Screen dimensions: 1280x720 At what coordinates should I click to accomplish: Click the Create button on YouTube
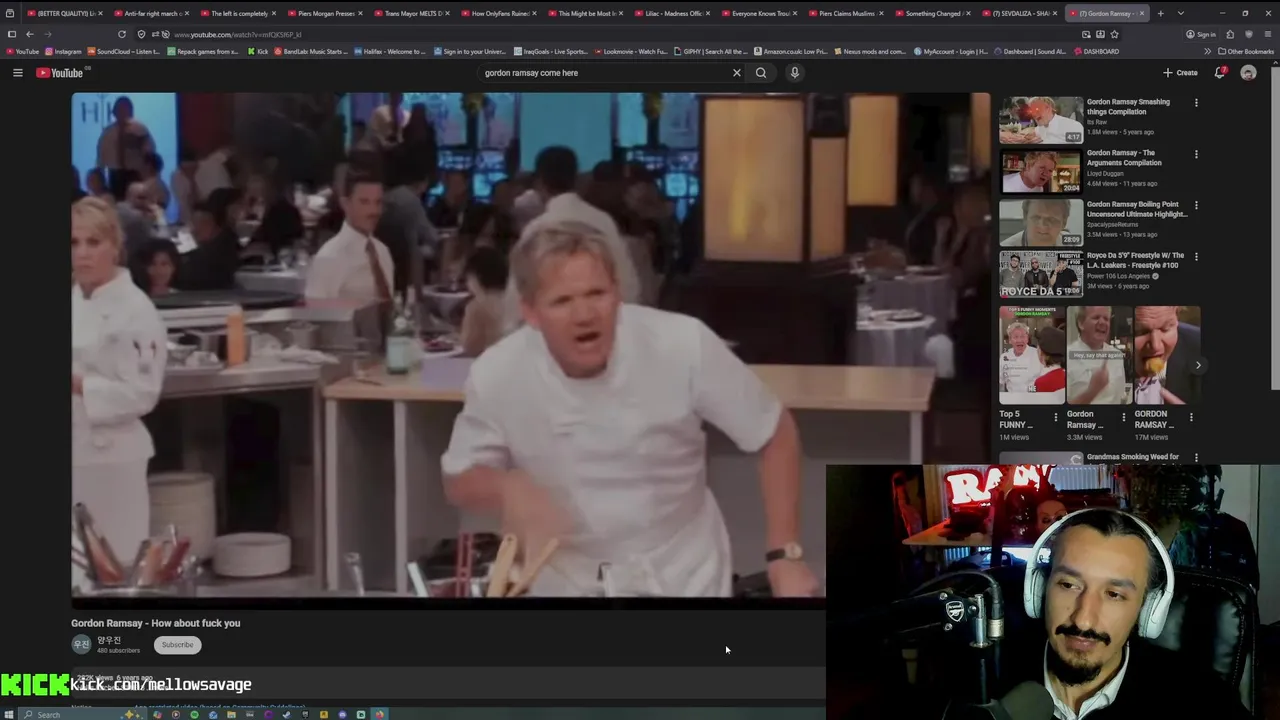[1180, 72]
